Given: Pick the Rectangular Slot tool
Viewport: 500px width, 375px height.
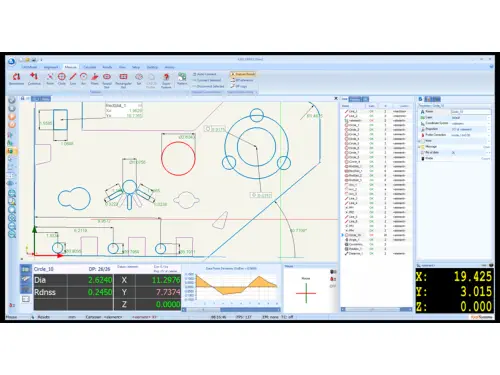Looking at the screenshot, I should click(x=123, y=80).
